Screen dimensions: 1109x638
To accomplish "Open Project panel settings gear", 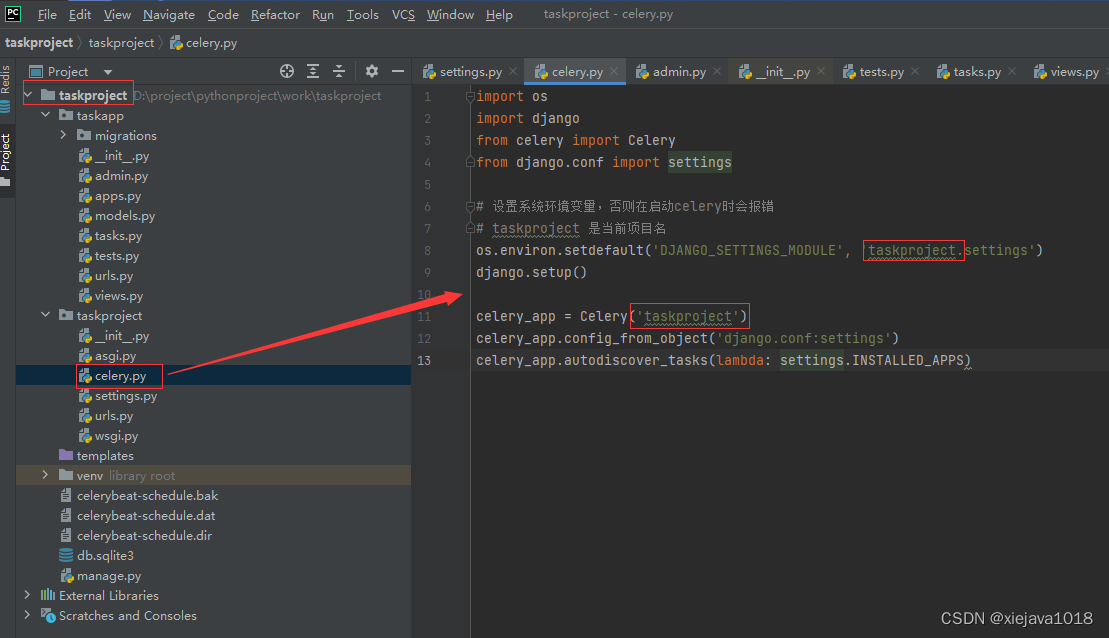I will coord(372,71).
